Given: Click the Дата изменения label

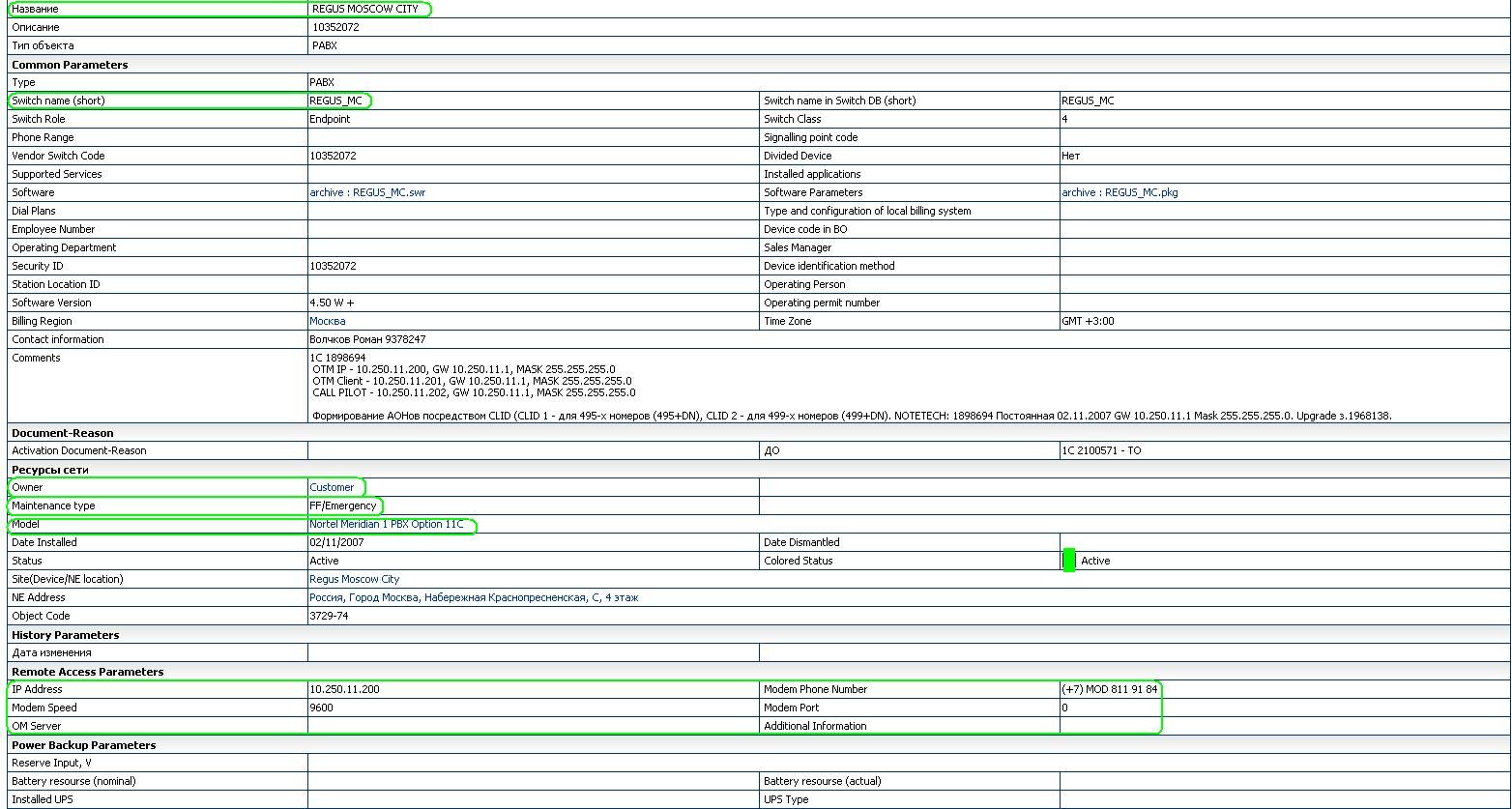Looking at the screenshot, I should 51,652.
